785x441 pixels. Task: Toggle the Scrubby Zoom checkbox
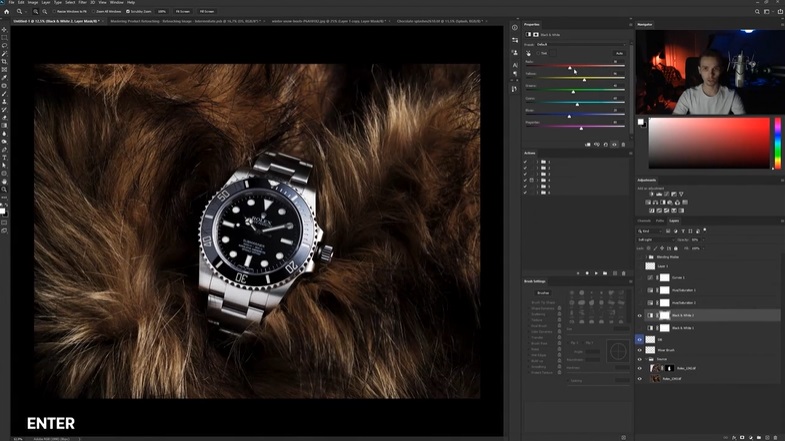click(128, 12)
